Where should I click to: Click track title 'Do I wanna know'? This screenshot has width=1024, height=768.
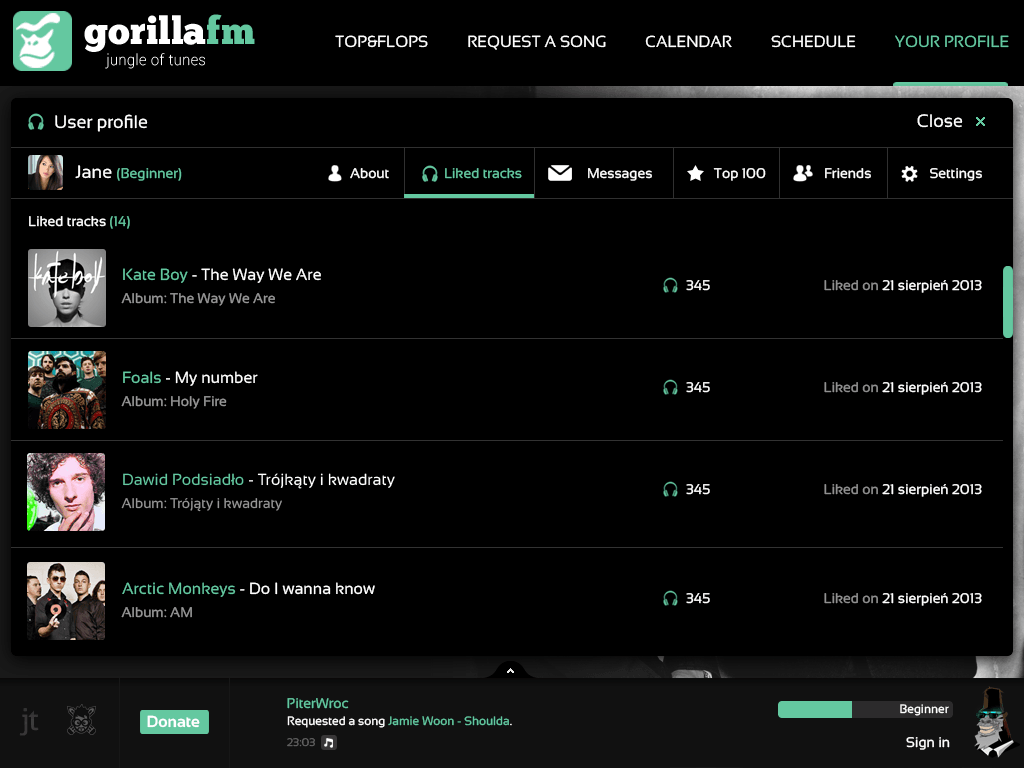point(312,588)
